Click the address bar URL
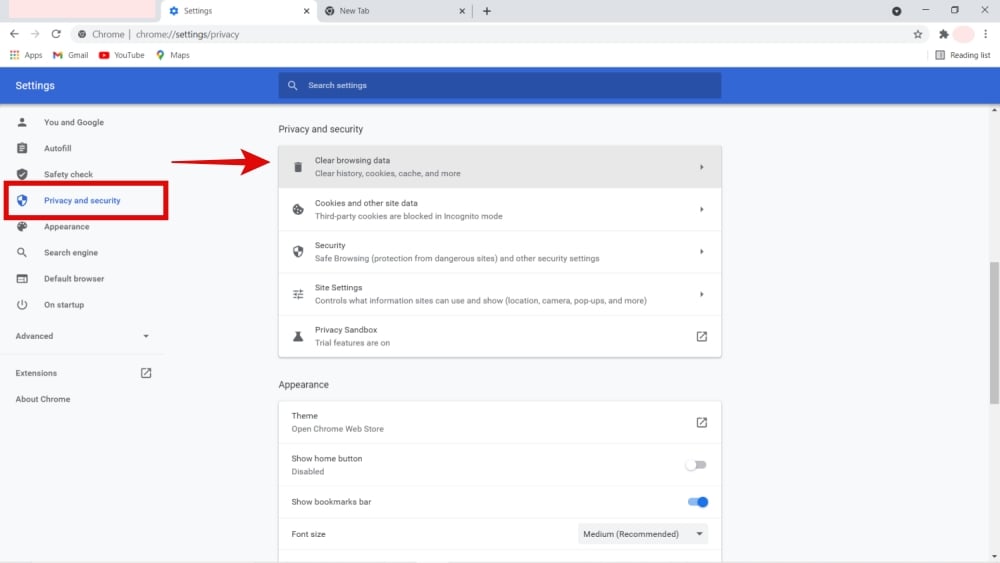The height and width of the screenshot is (563, 1000). click(188, 34)
